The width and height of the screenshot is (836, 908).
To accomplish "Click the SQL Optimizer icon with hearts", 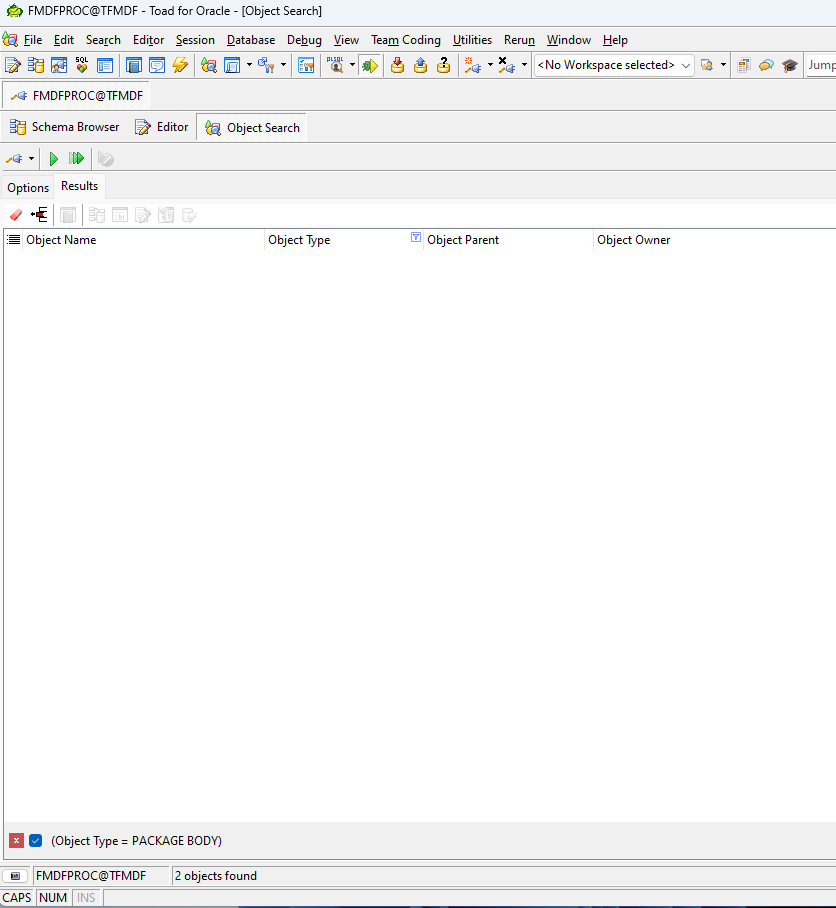I will [x=82, y=65].
